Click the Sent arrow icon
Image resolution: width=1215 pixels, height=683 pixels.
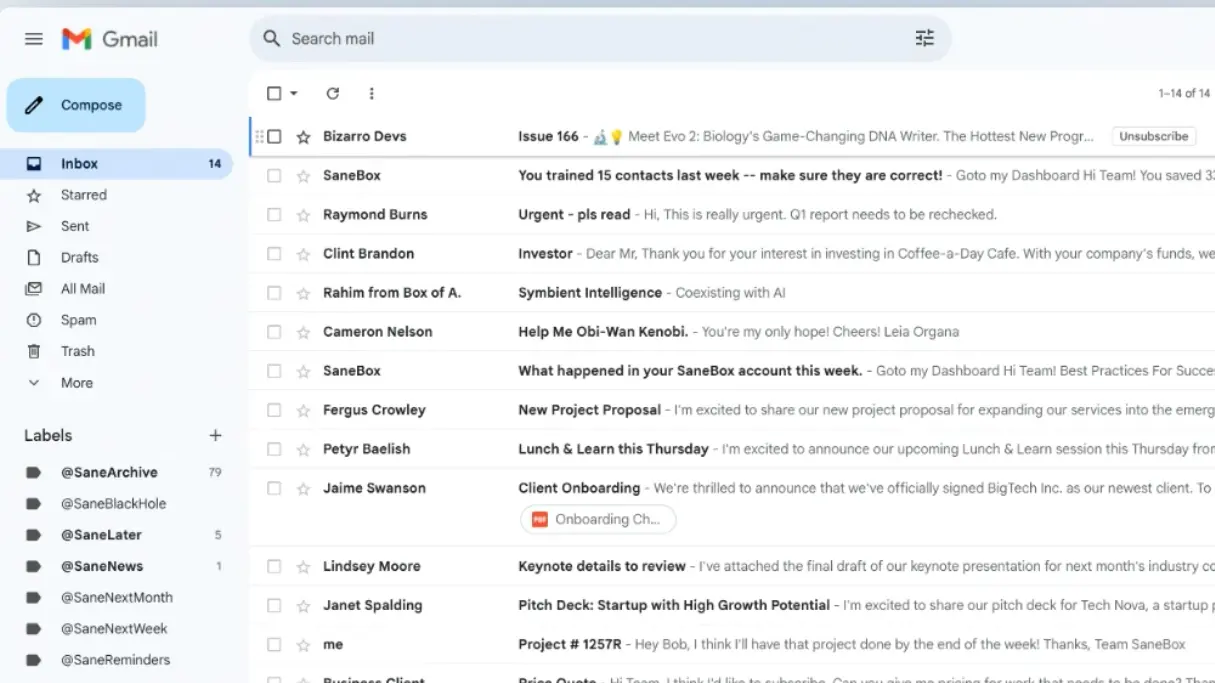pyautogui.click(x=34, y=226)
